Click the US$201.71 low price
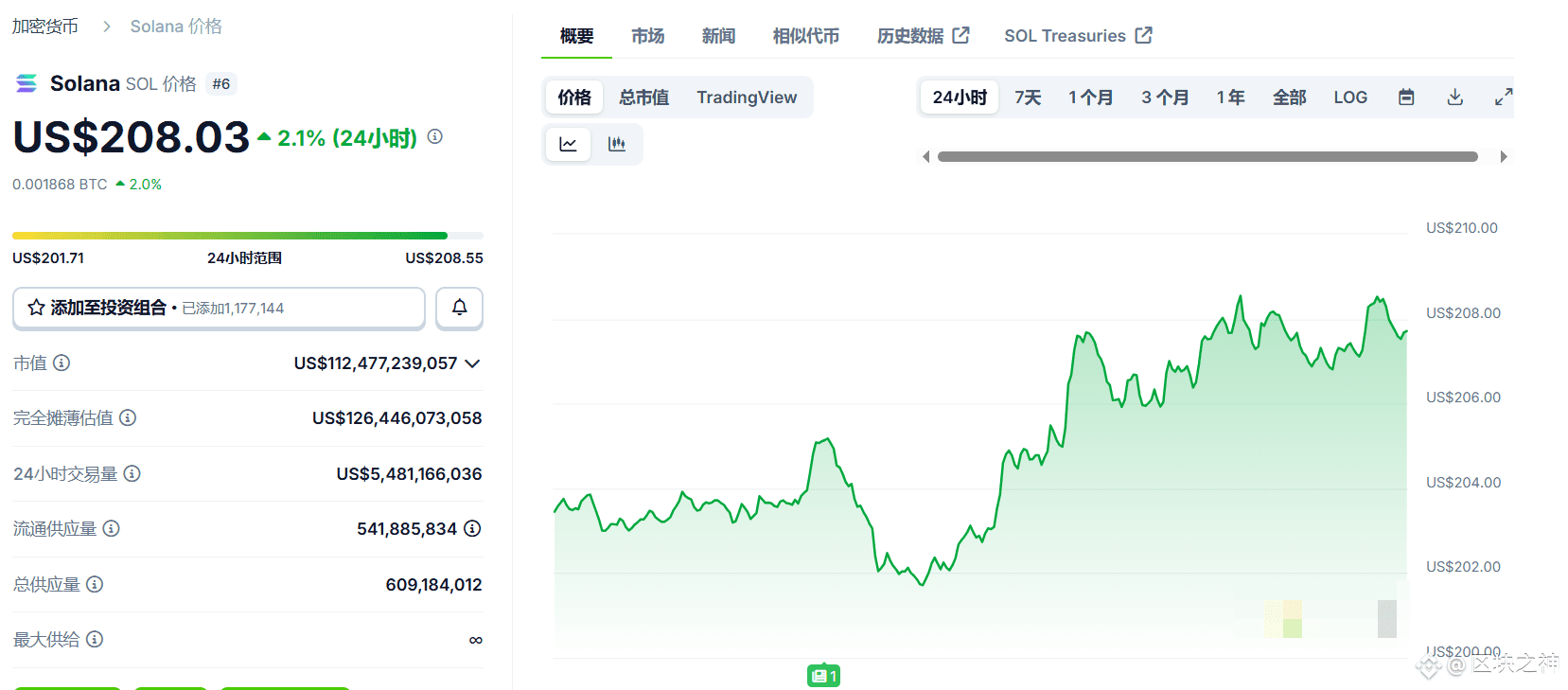1568x690 pixels. click(48, 257)
